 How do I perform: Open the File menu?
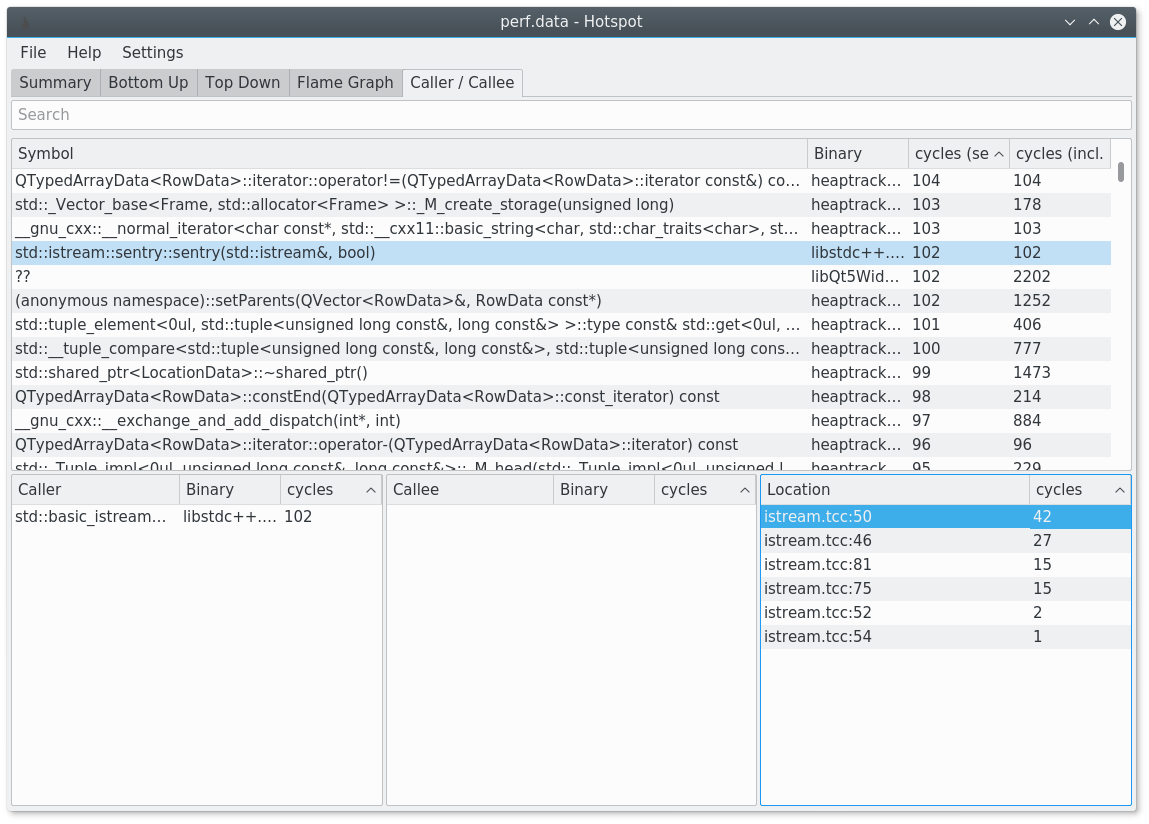click(x=33, y=52)
